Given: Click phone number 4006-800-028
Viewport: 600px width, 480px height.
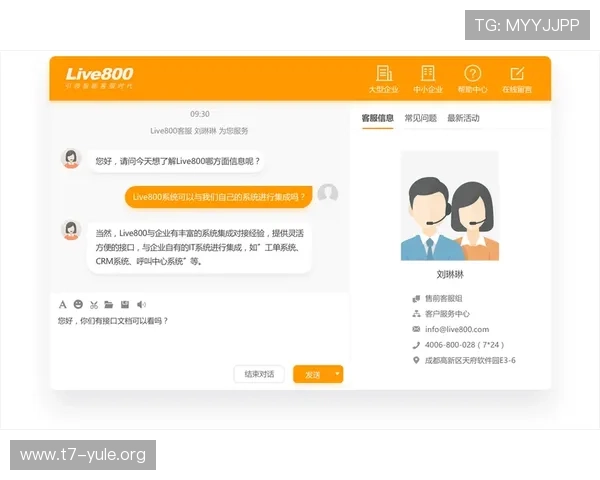Looking at the screenshot, I should point(450,345).
